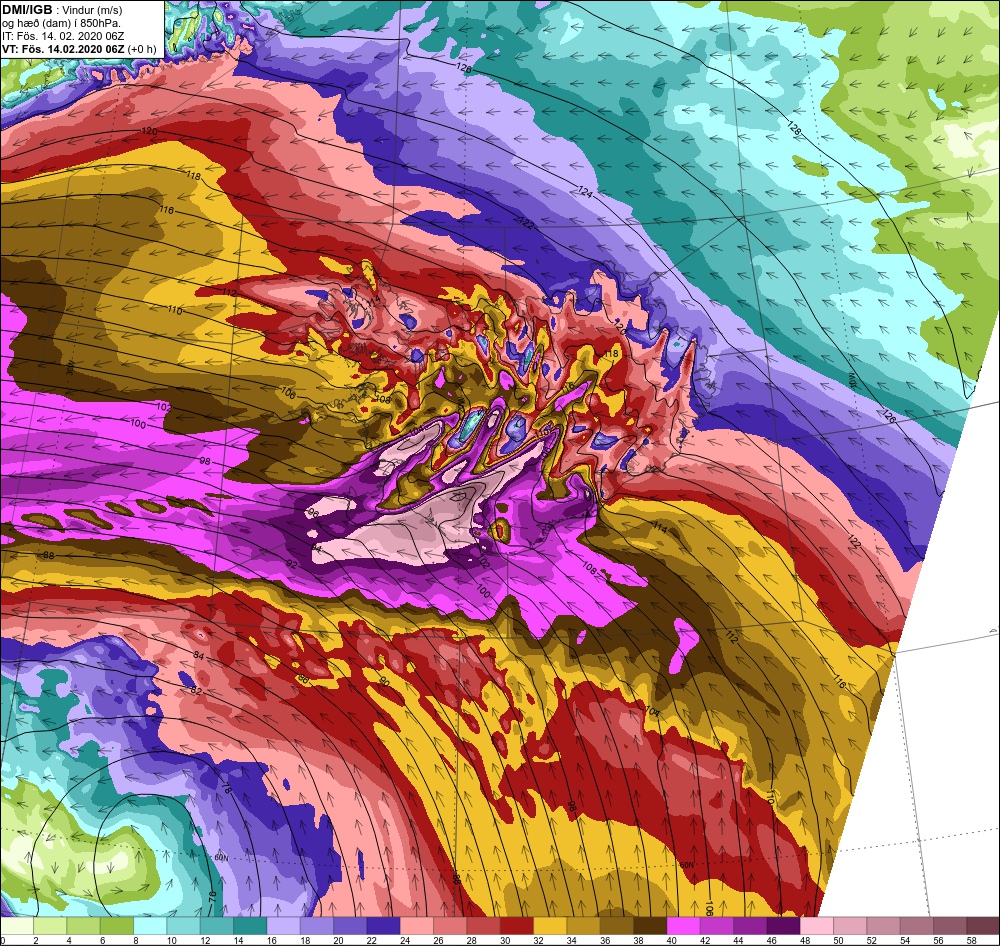
Task: Click the 84 contour height label
Action: (198, 656)
